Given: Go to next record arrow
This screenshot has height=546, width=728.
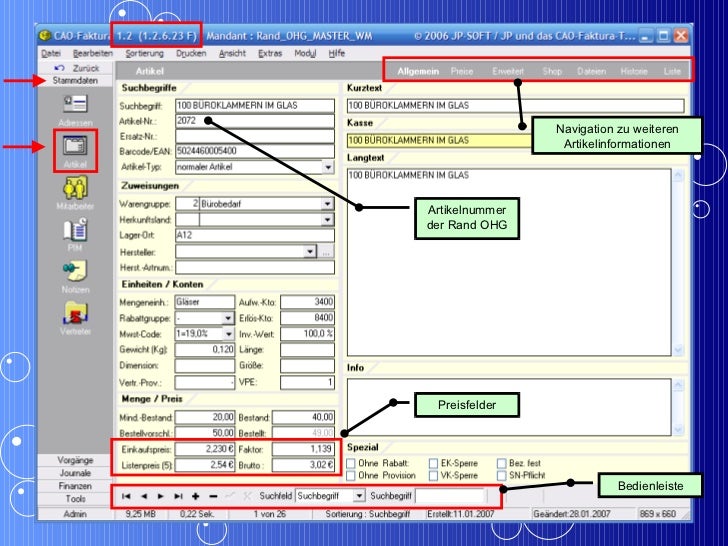Looking at the screenshot, I should coord(161,496).
